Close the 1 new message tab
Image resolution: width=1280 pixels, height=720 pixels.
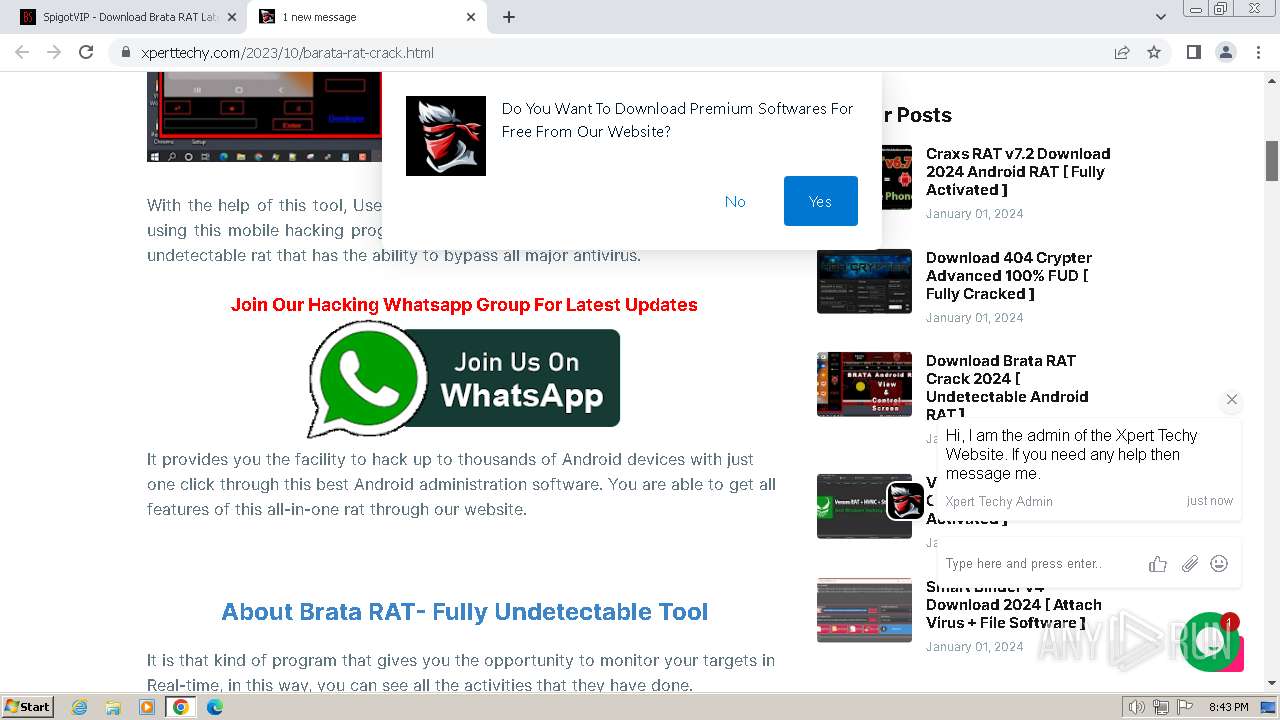tap(471, 17)
